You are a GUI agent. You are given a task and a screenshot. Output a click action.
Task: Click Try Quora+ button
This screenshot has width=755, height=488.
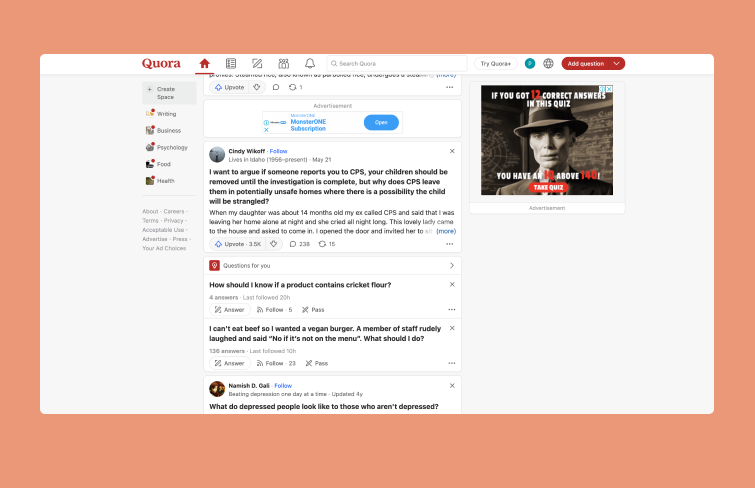(x=495, y=64)
